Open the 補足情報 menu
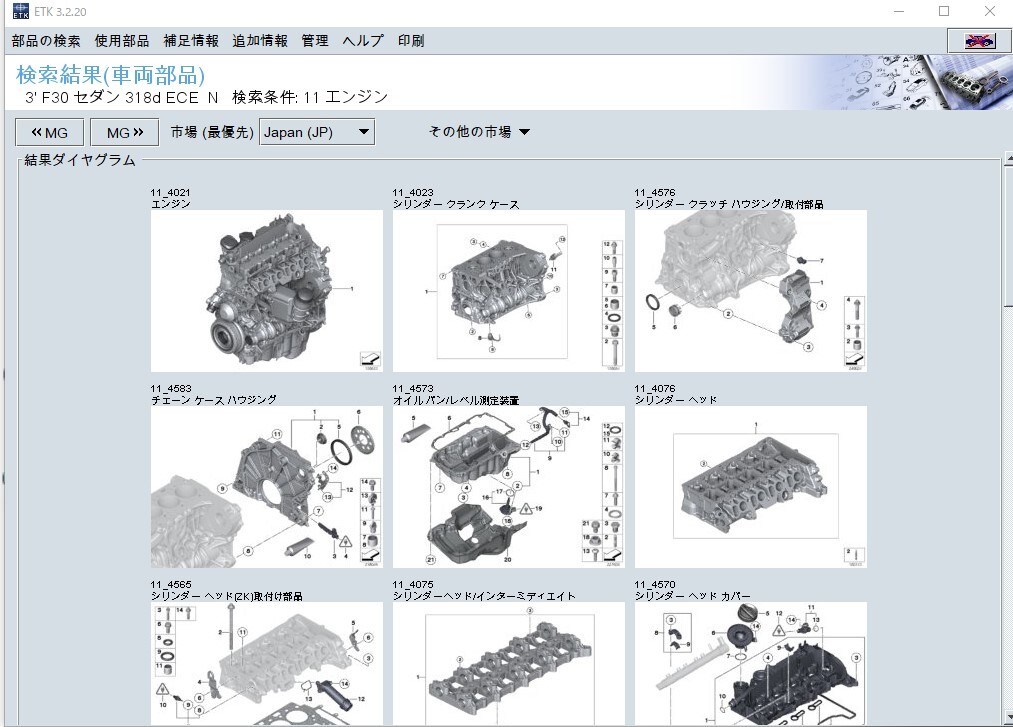1013x727 pixels. pos(190,41)
